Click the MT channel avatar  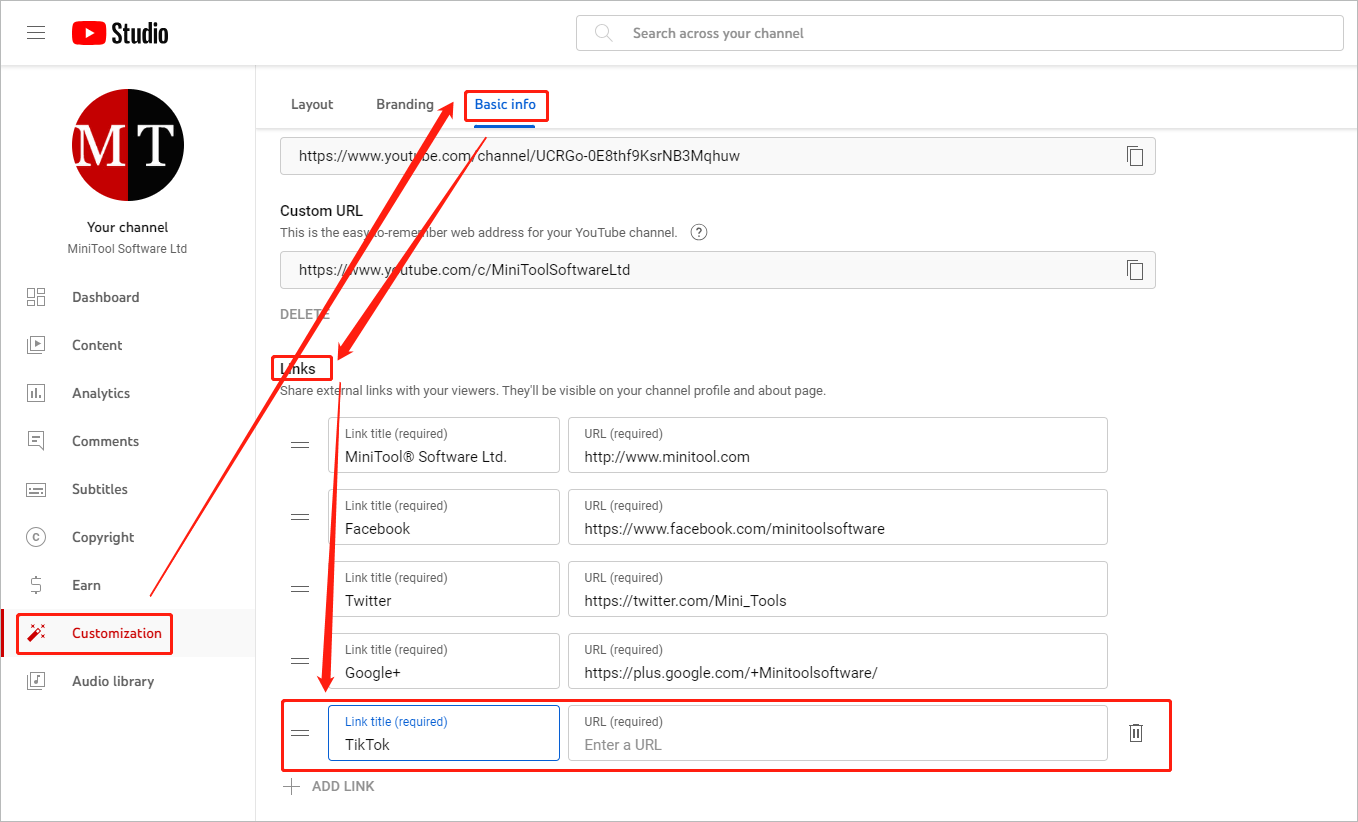[128, 145]
